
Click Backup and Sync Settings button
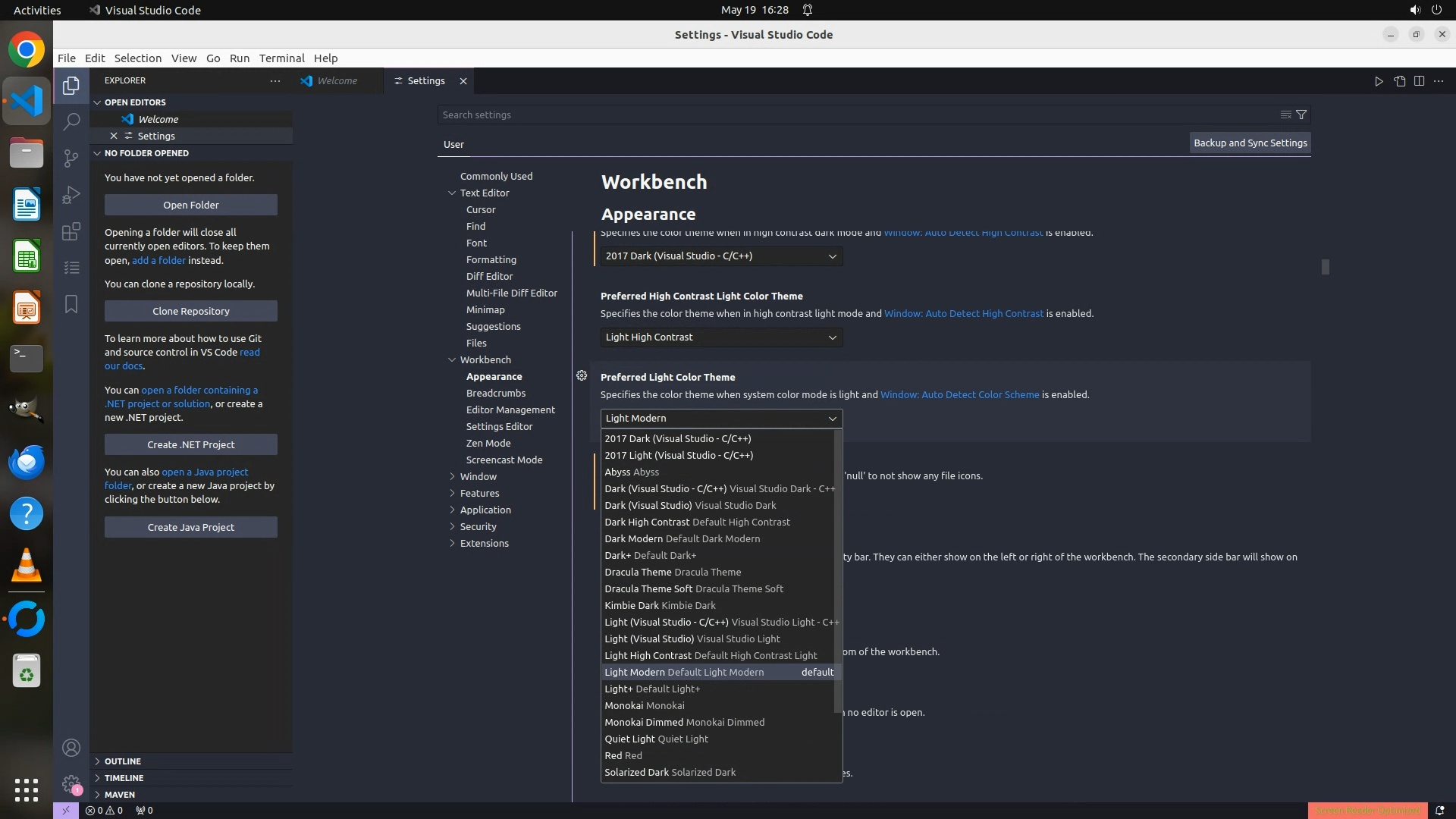1250,143
